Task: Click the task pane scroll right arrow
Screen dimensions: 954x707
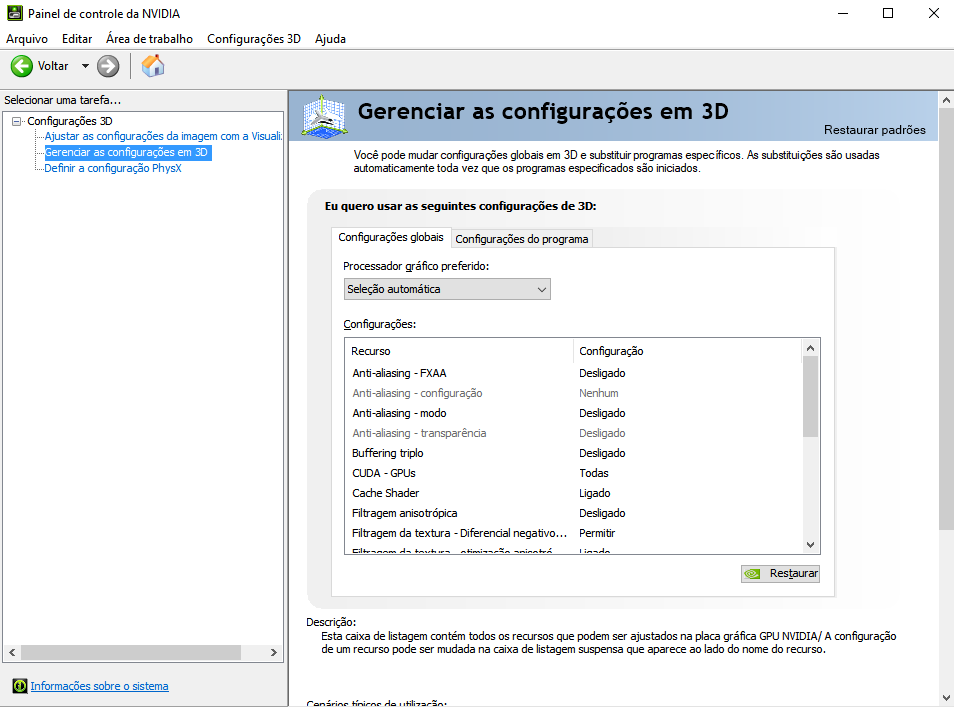Action: [x=274, y=652]
